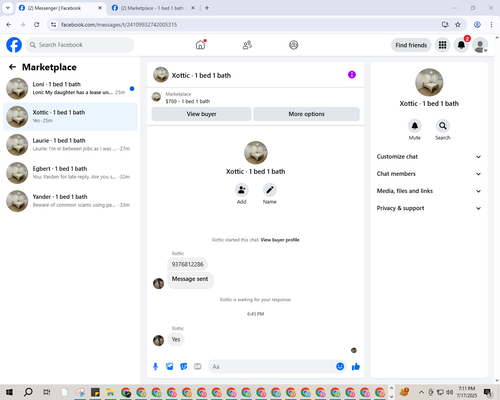Viewport: 500px width, 400px height.
Task: Click the More options button
Action: 306,114
